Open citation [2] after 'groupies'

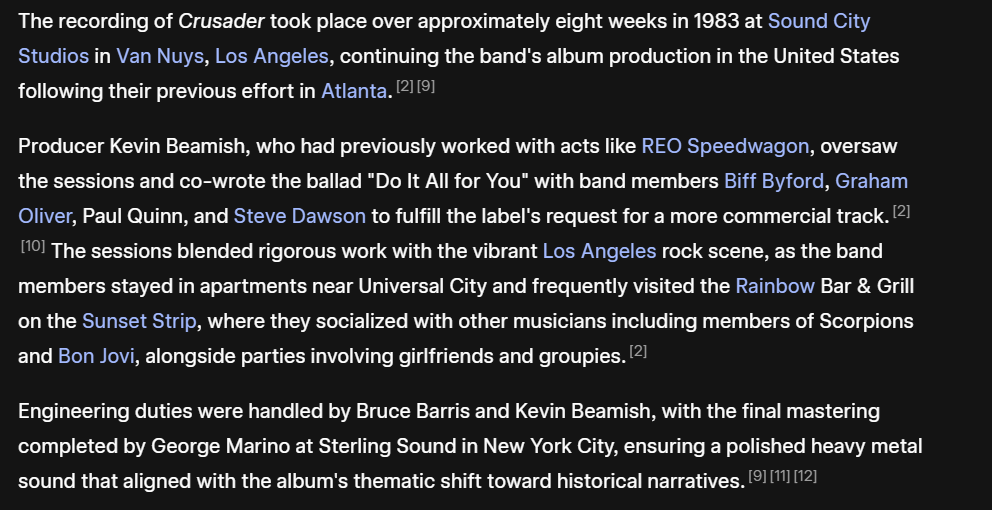pos(638,352)
